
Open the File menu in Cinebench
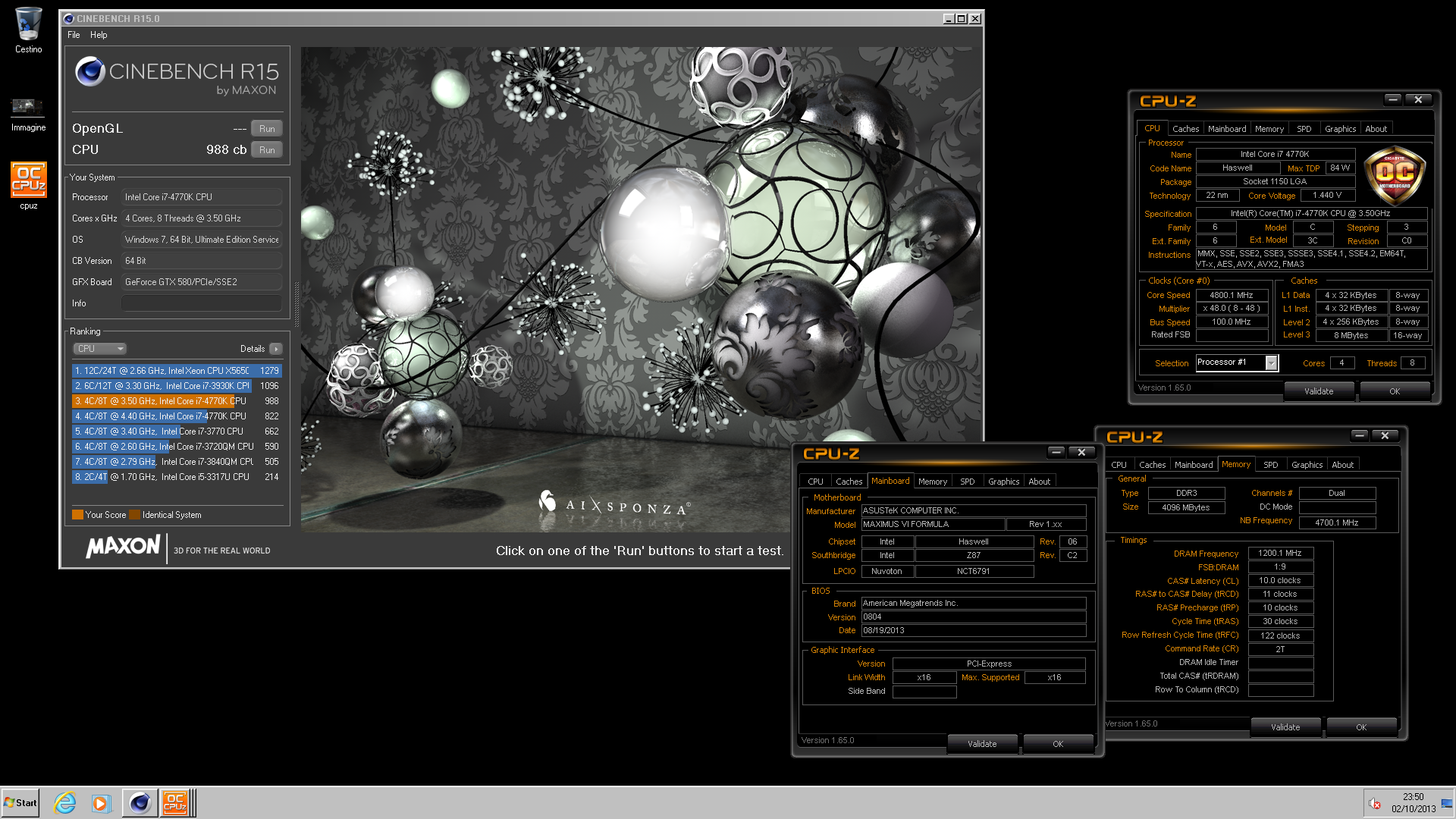(x=74, y=35)
